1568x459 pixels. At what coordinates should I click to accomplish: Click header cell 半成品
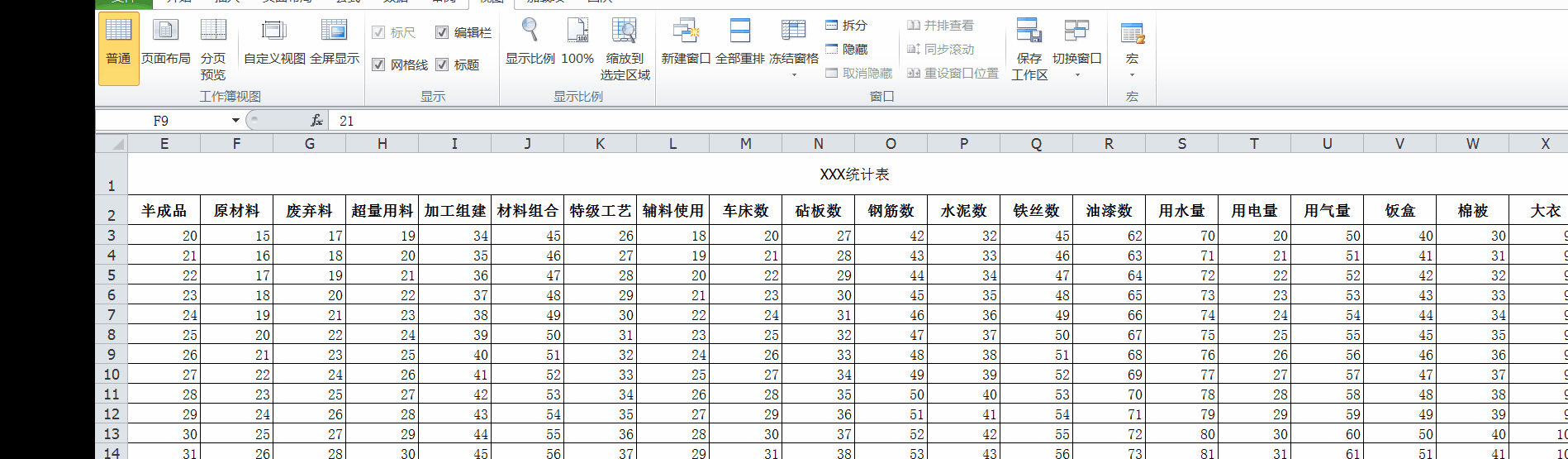[x=164, y=211]
